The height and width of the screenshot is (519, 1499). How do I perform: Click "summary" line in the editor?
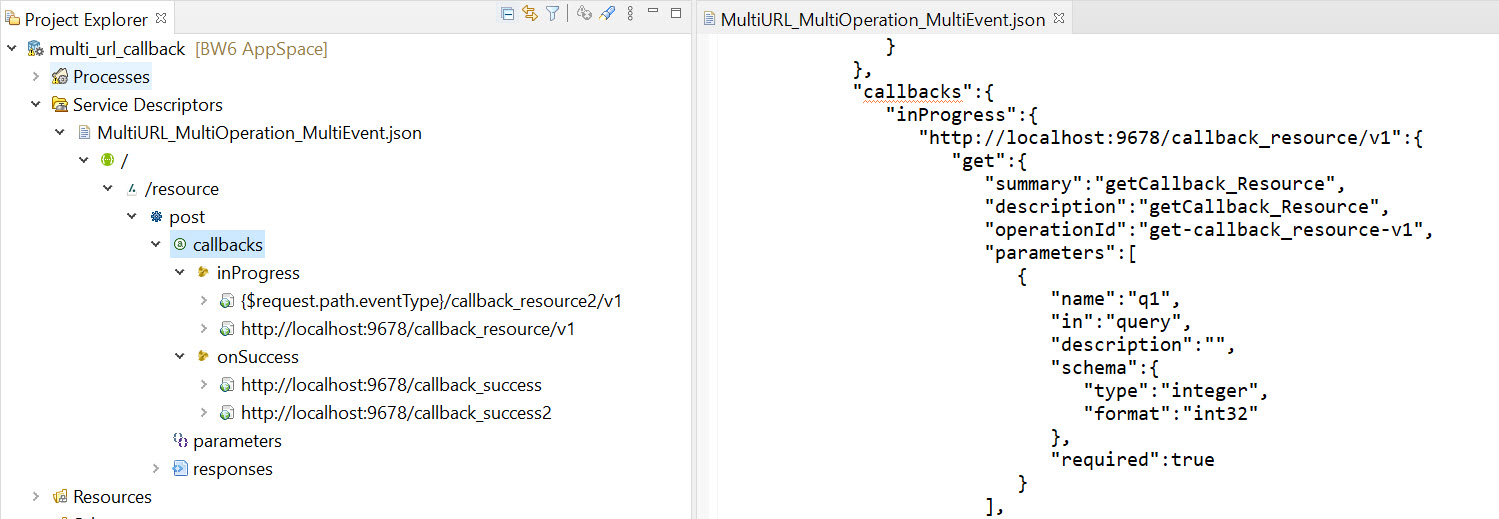1166,184
